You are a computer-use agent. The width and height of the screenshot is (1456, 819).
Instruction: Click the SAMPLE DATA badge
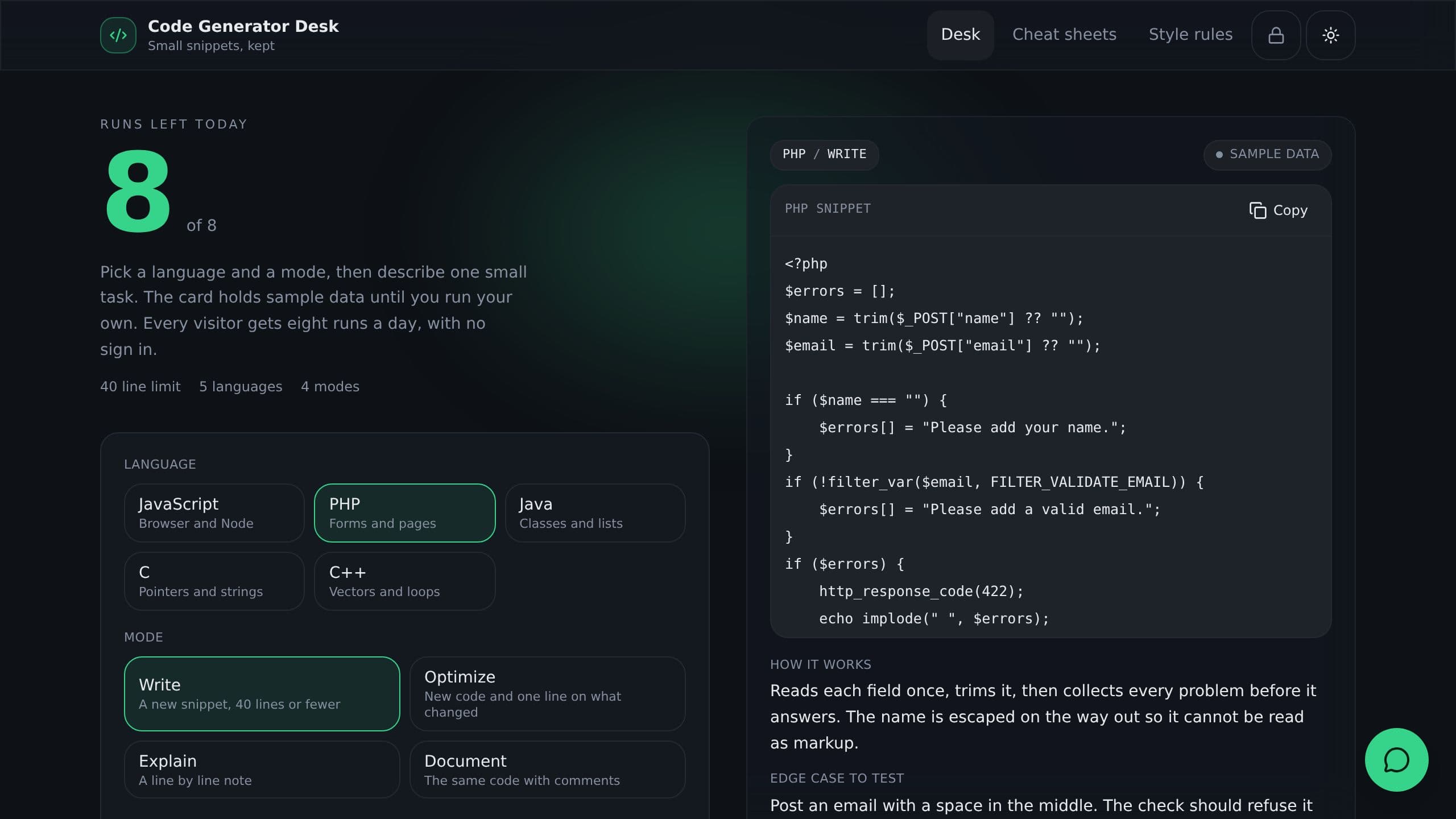1267,155
